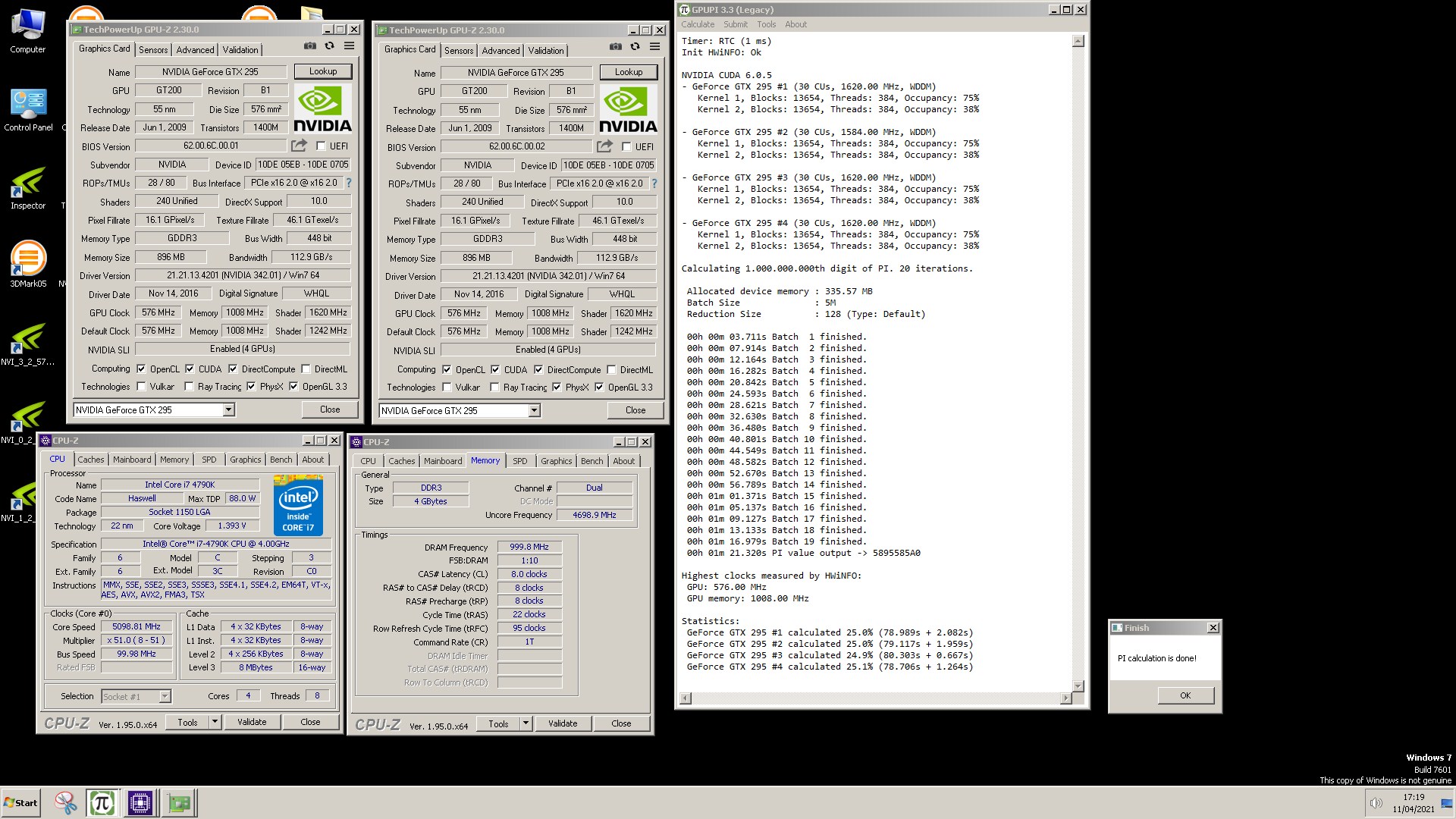Click the Intel Core i7 logo in CPU-Z

[298, 505]
